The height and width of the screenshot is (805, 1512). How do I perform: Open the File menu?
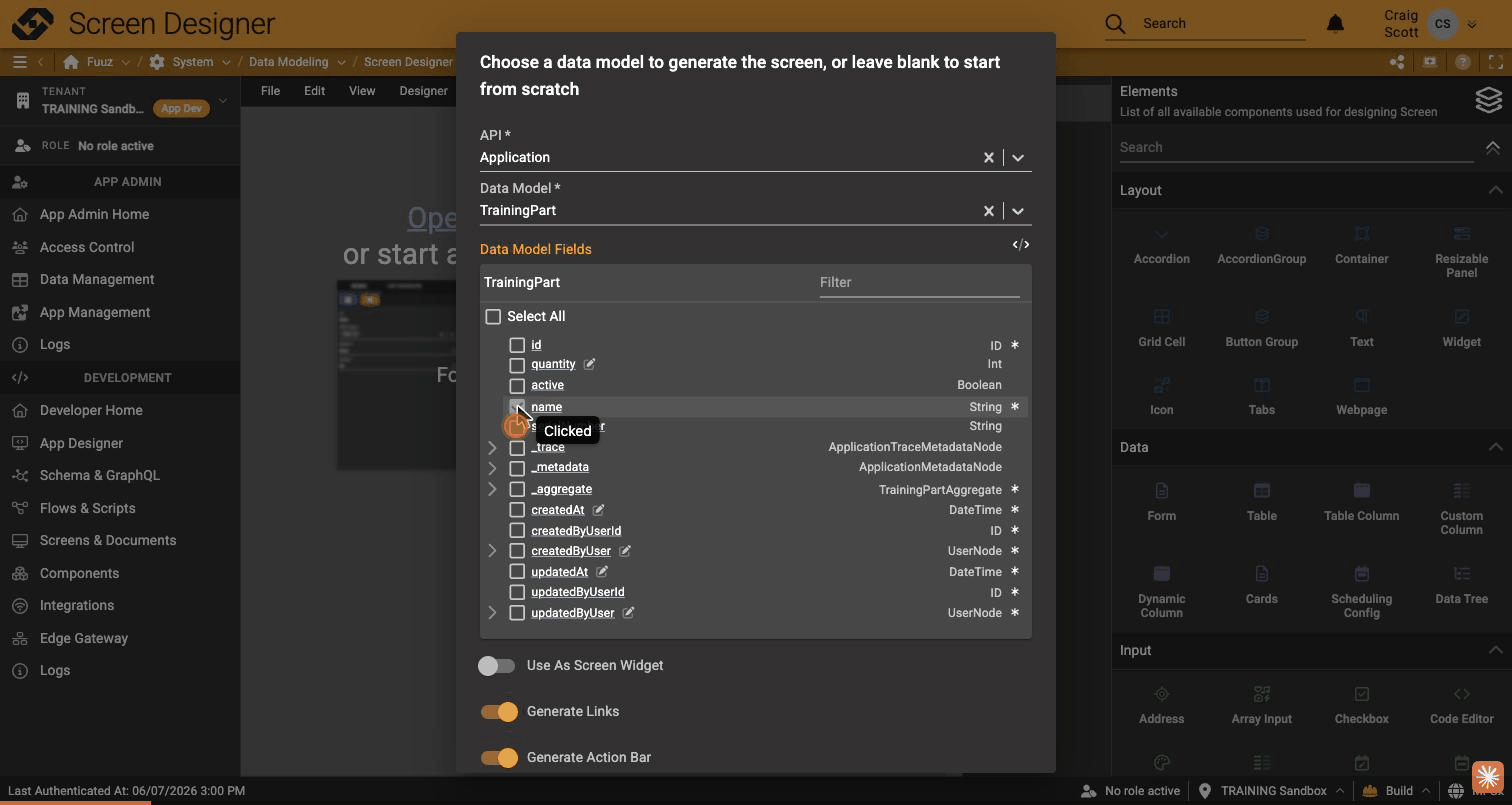coord(271,91)
